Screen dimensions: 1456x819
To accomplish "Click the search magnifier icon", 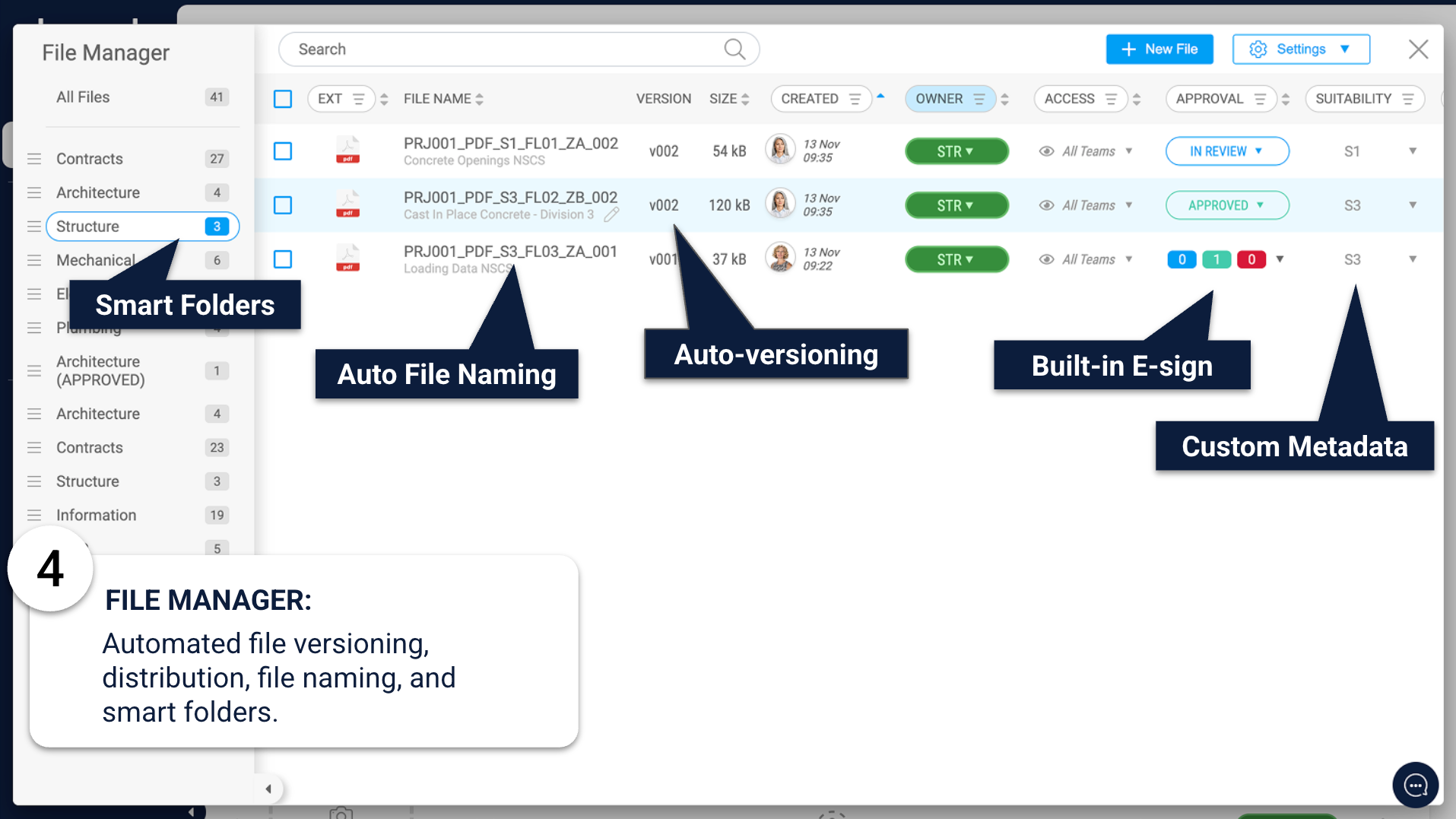I will [734, 49].
